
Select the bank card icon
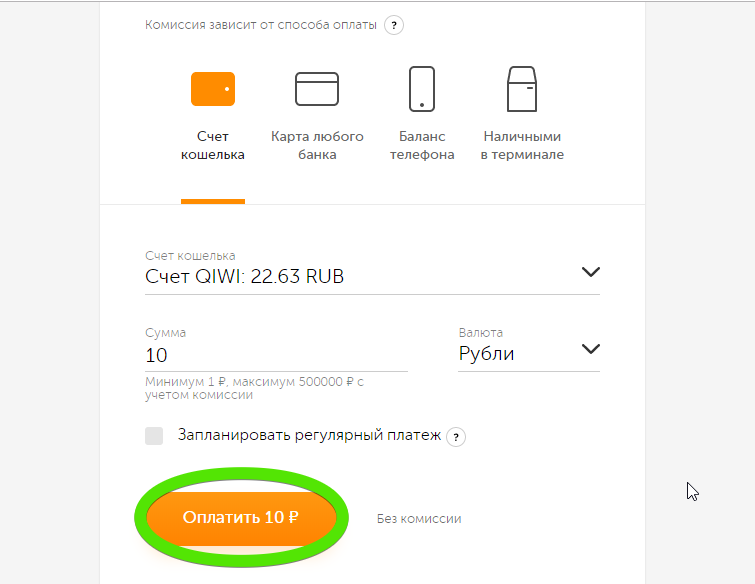(317, 89)
